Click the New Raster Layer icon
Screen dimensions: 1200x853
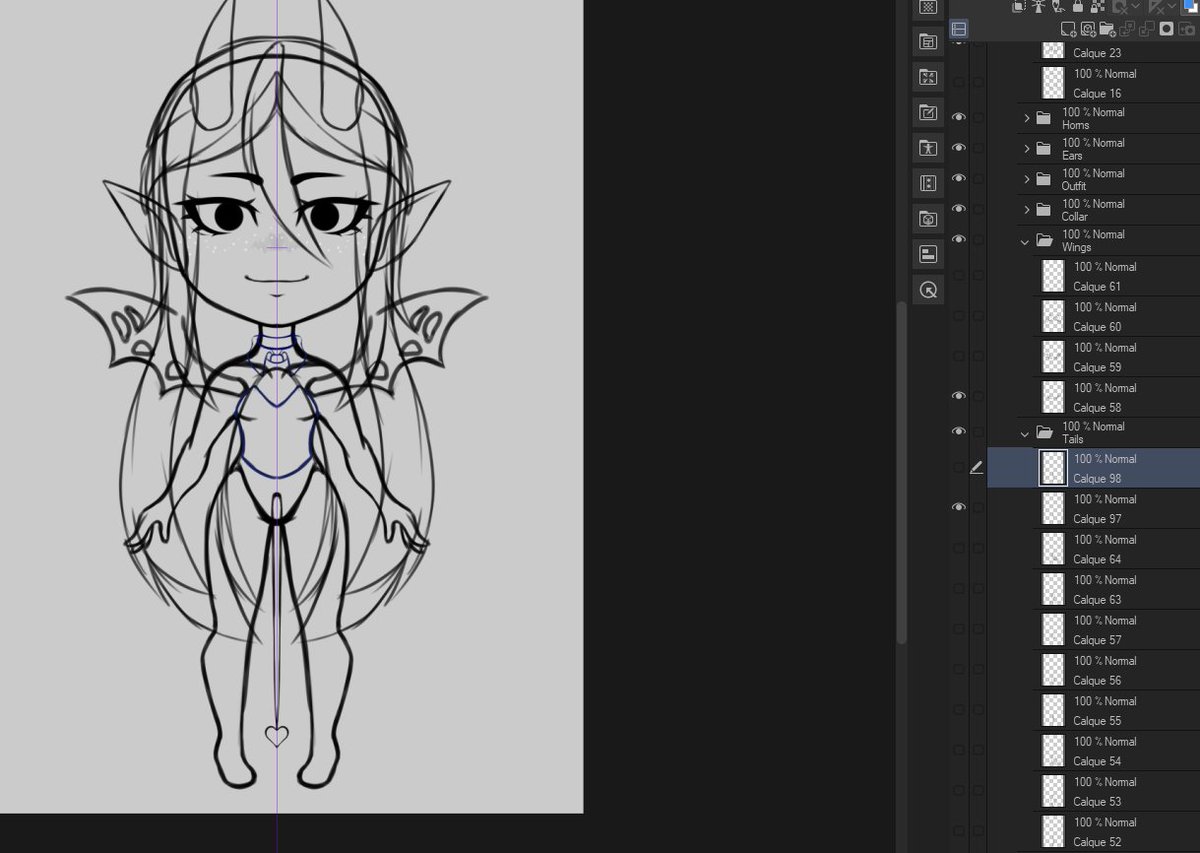pyautogui.click(x=1068, y=28)
